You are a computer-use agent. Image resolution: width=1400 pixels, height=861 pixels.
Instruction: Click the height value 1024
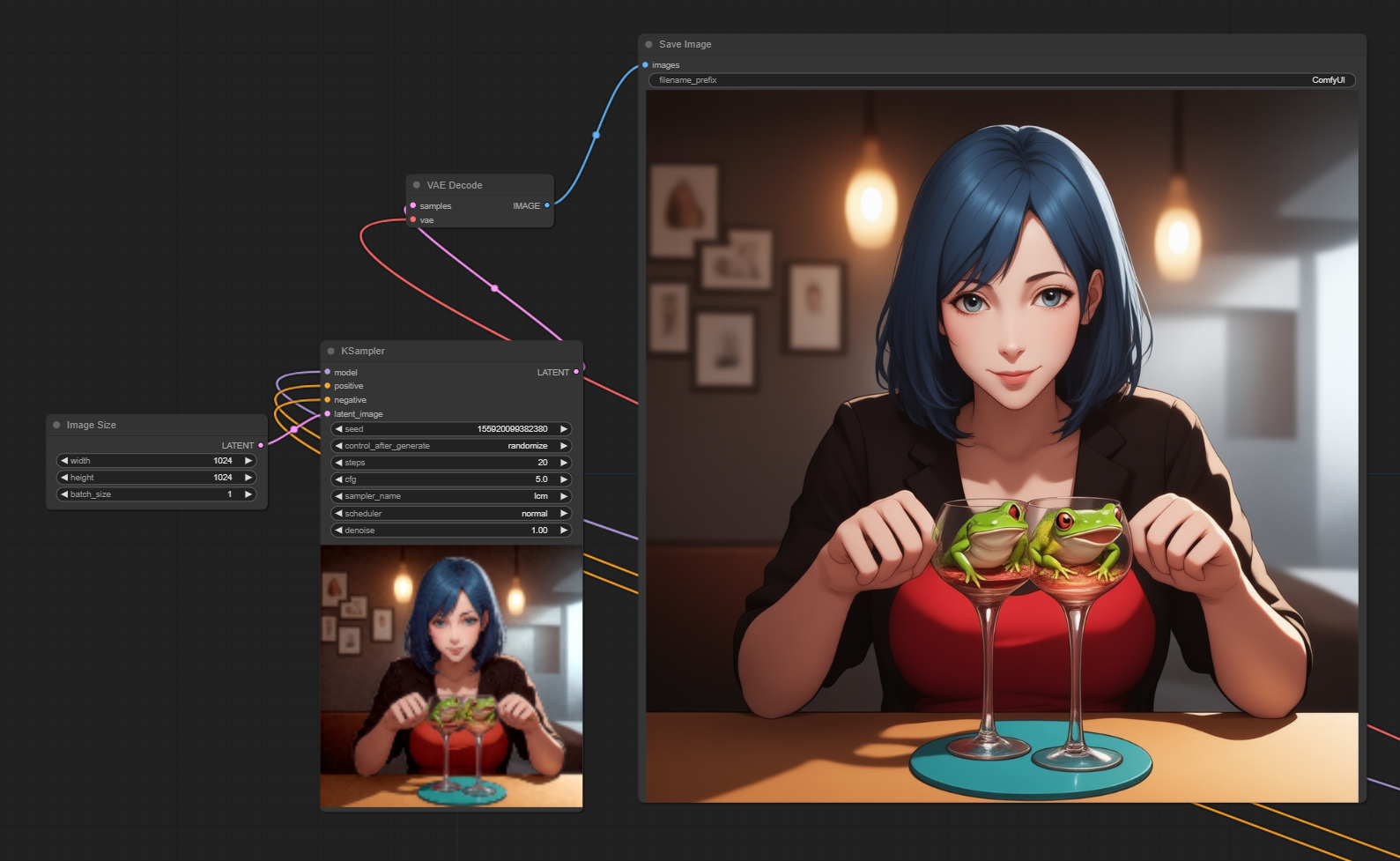pos(223,478)
